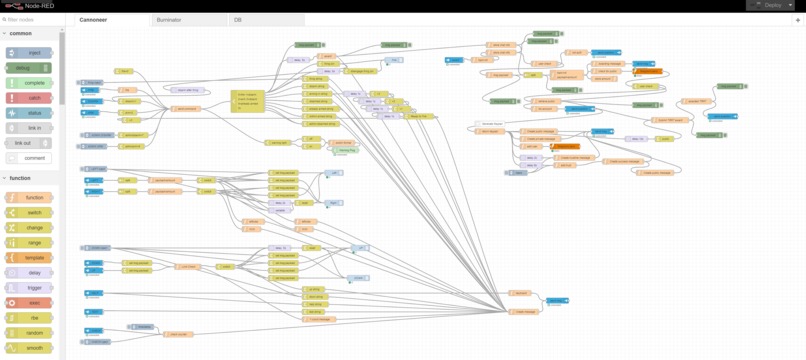Viewport: 806px width, 360px height.
Task: Select the inject node in the palette
Action: (29, 53)
